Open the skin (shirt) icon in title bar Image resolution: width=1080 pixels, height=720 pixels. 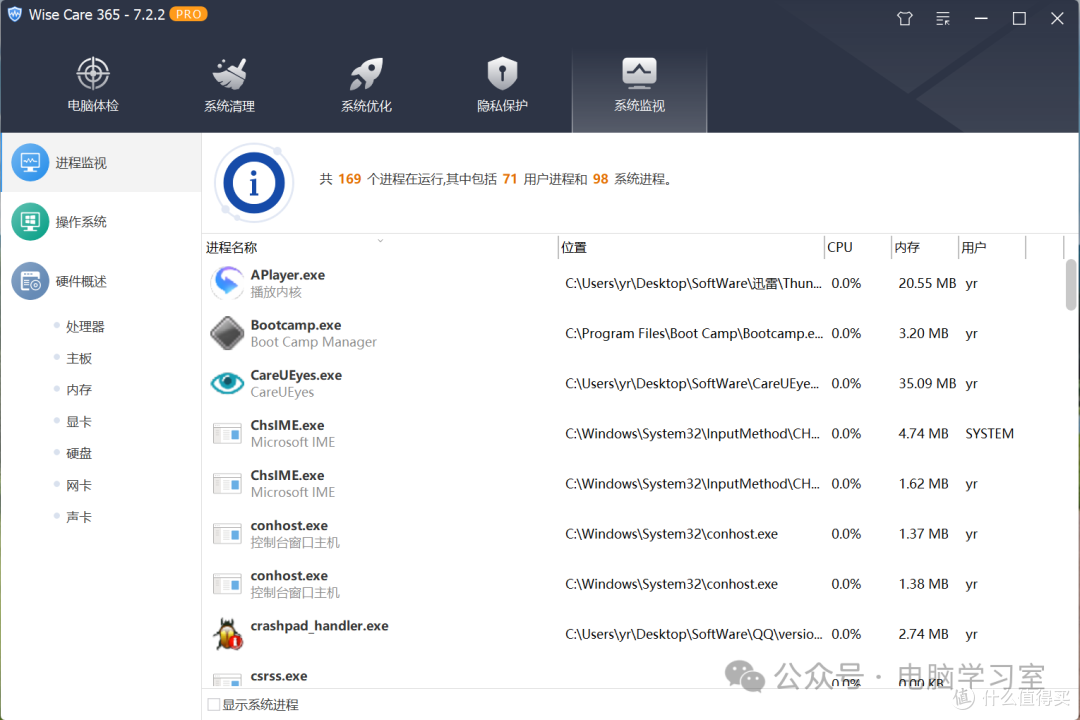click(x=904, y=19)
